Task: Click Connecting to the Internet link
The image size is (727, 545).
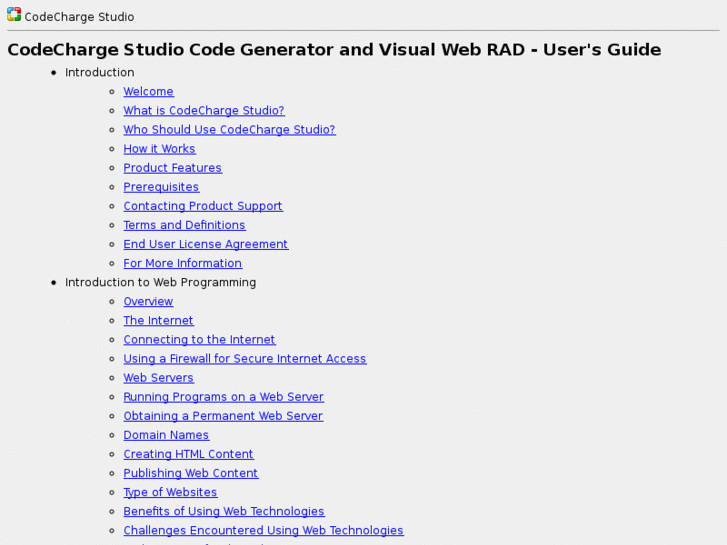Action: pyautogui.click(x=199, y=340)
